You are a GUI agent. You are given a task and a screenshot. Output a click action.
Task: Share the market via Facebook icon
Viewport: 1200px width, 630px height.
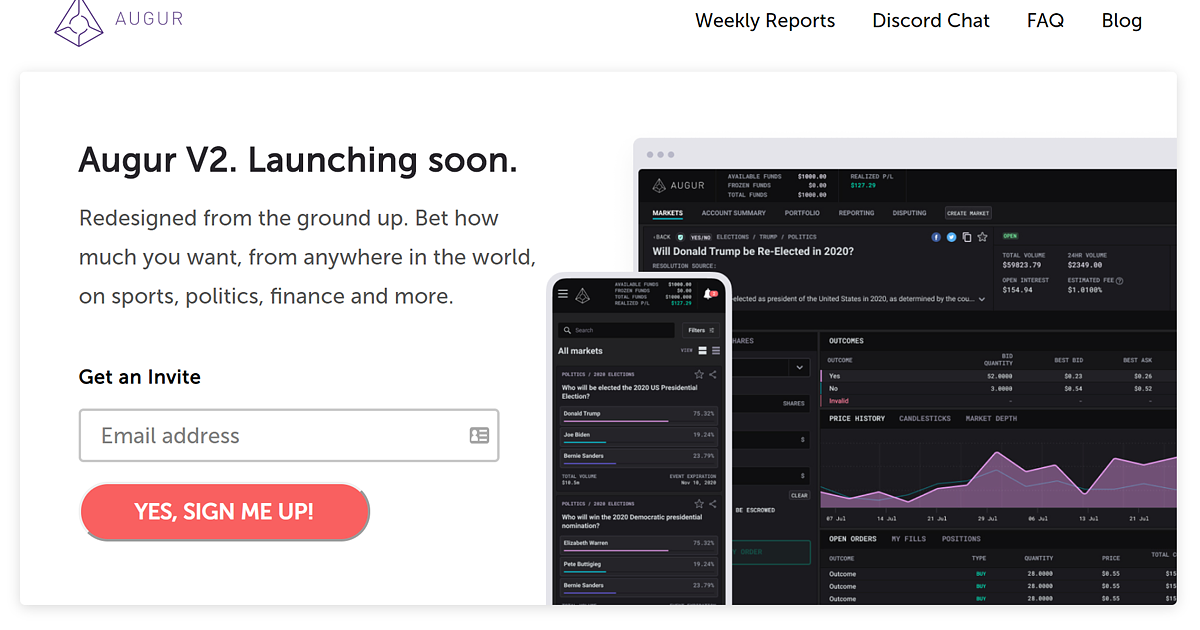click(936, 237)
